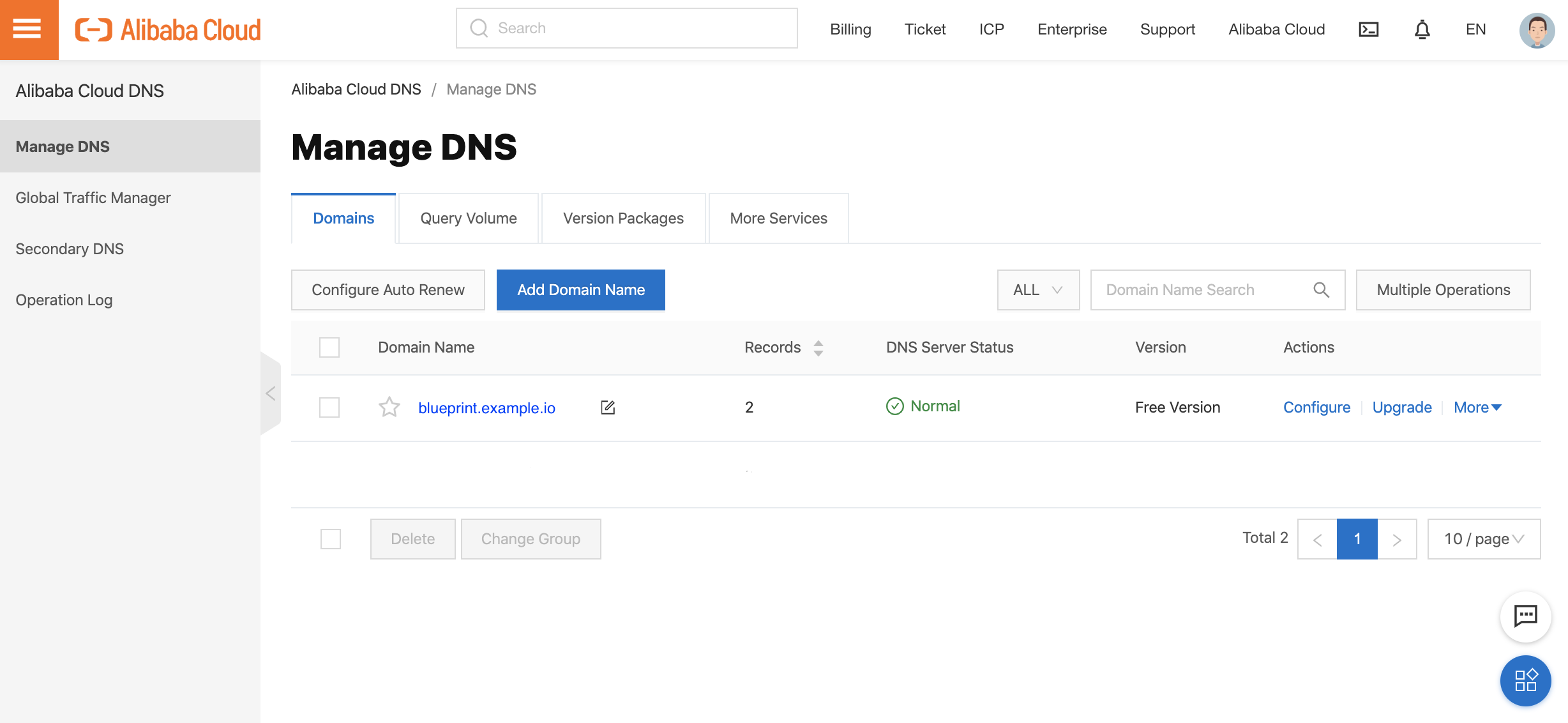Collapse the left sidebar using its arrow handle
The image size is (1568, 723).
tap(271, 393)
